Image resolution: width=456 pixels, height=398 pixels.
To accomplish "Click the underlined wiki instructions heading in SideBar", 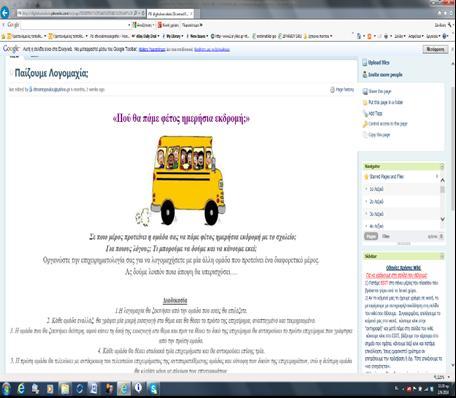I will 403,268.
